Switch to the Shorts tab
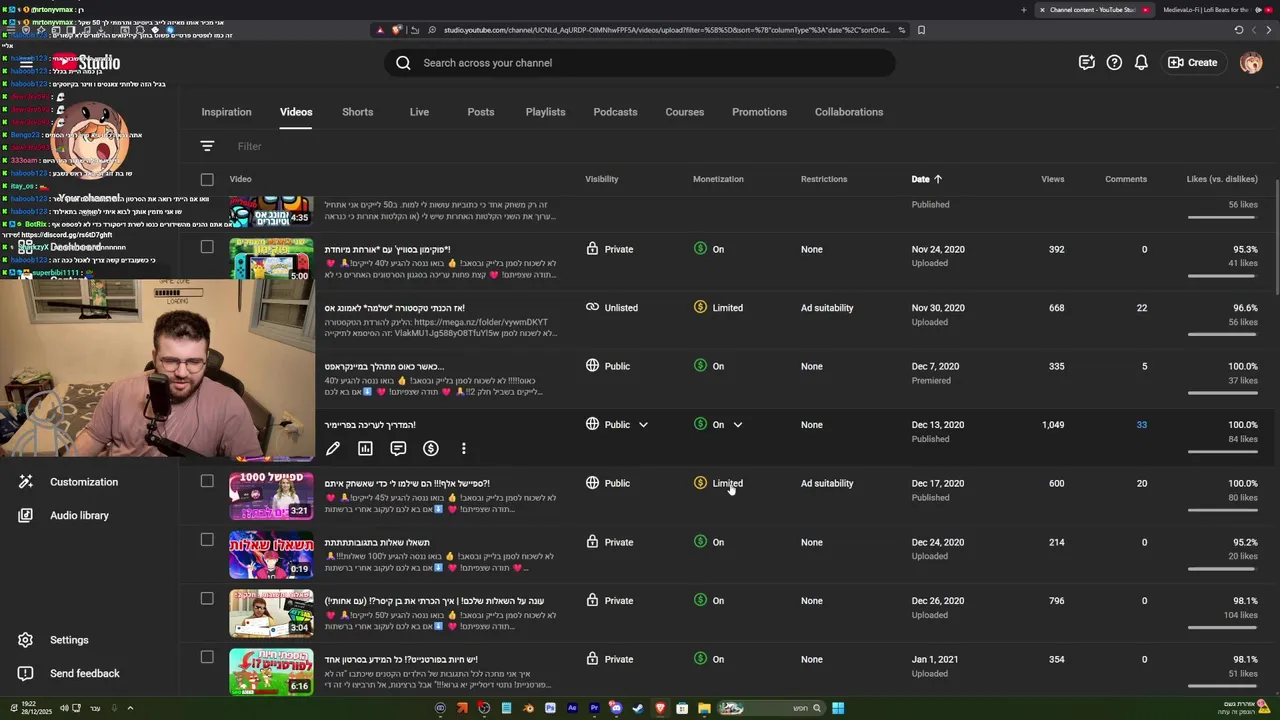Viewport: 1280px width, 720px height. click(357, 112)
